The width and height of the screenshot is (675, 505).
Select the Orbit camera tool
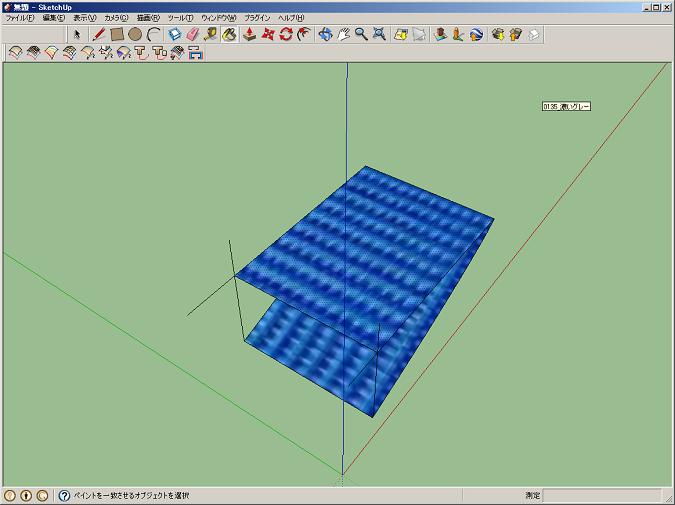[x=325, y=34]
